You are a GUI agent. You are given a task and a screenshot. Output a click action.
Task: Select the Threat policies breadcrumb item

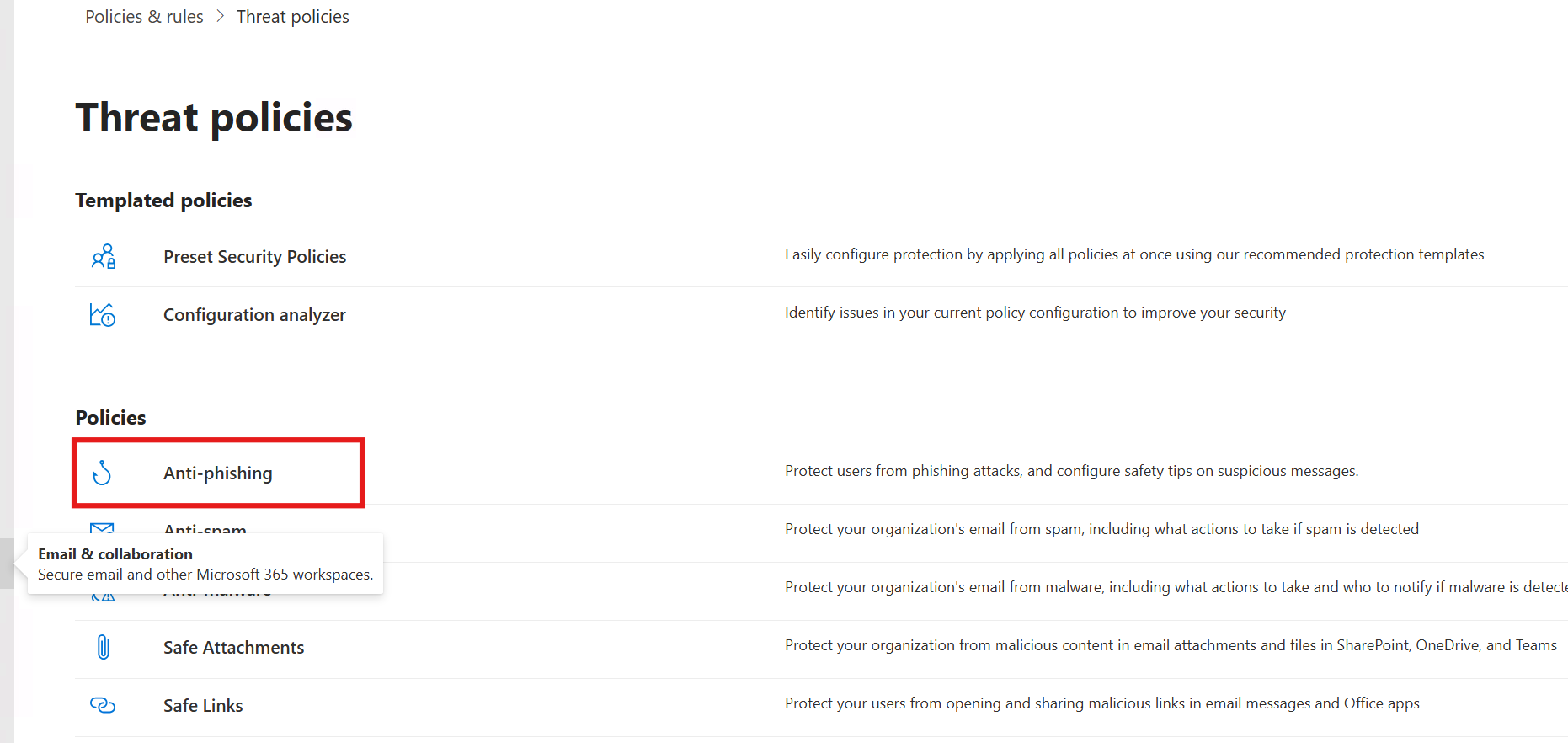click(292, 17)
